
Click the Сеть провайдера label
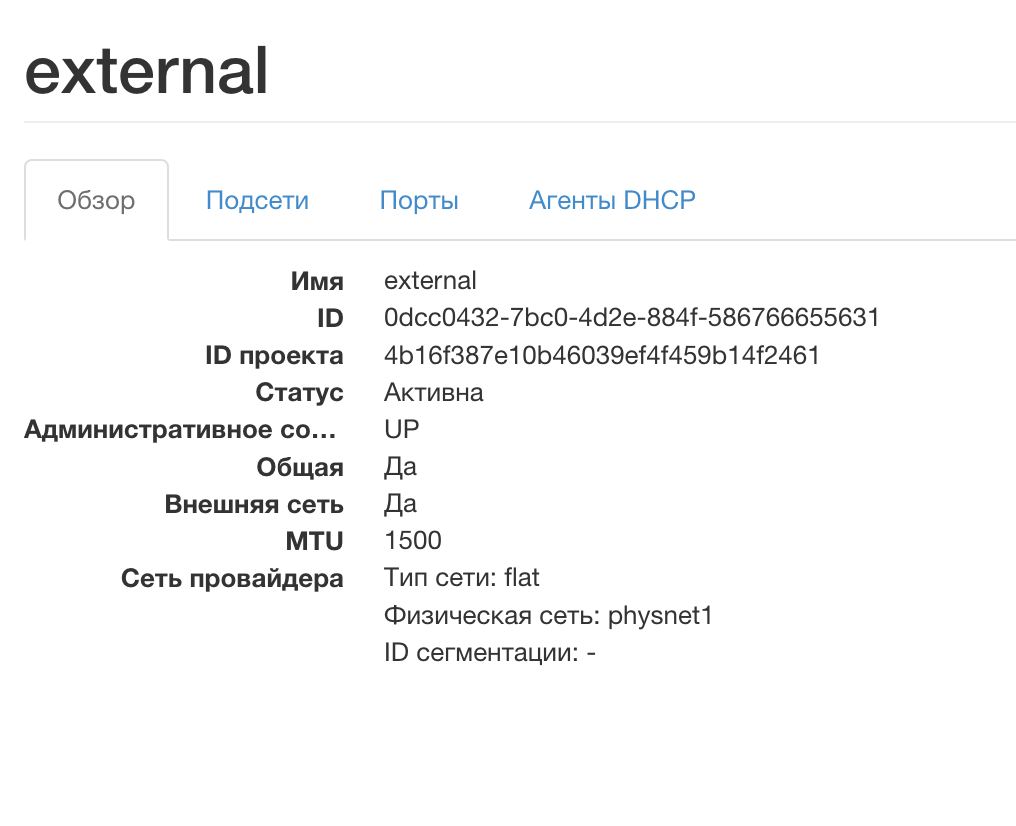click(232, 579)
